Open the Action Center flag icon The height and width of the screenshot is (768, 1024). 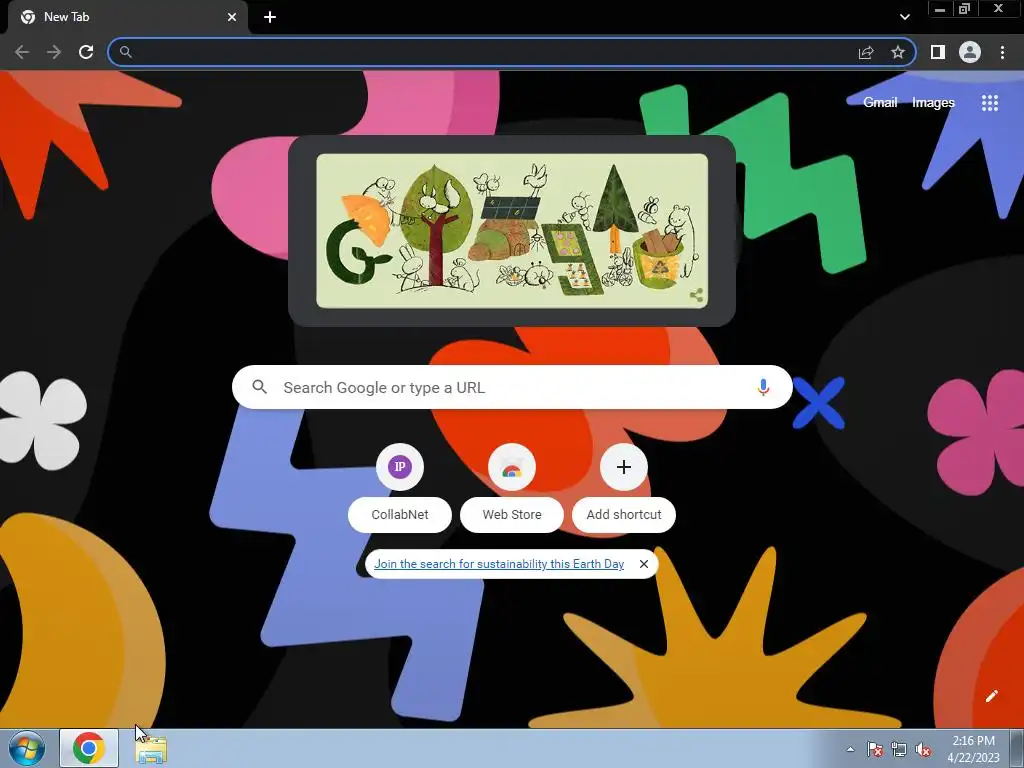tap(874, 749)
